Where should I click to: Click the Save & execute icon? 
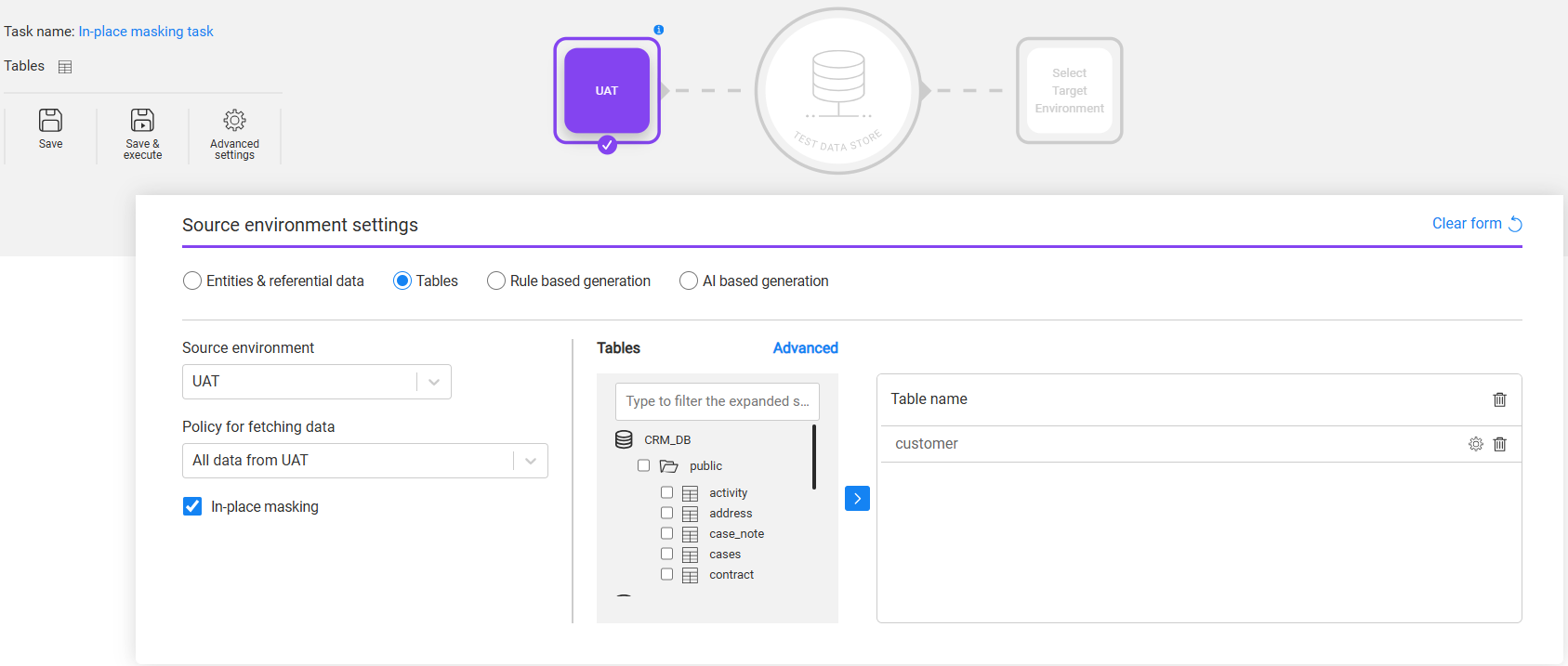click(x=142, y=121)
